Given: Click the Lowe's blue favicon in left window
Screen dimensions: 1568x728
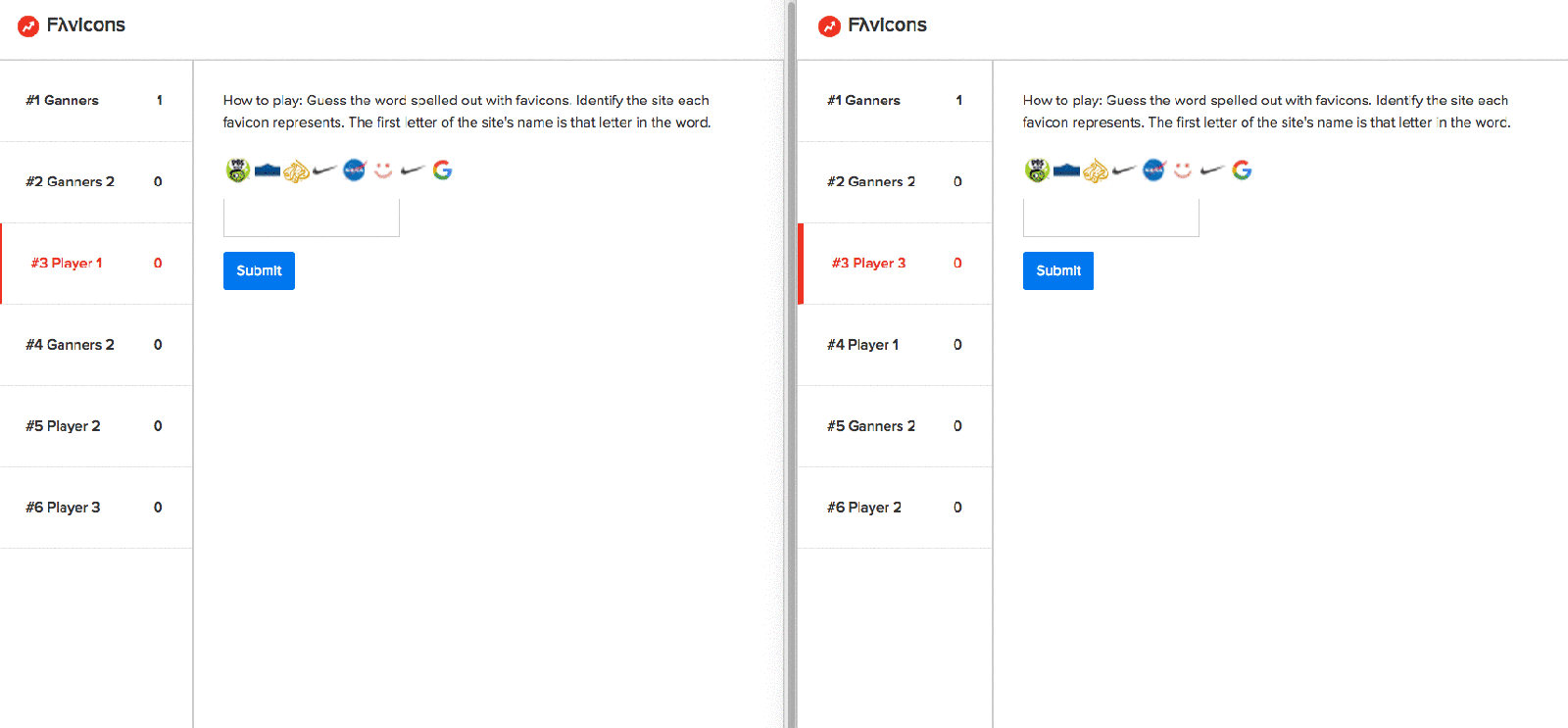Looking at the screenshot, I should (268, 170).
